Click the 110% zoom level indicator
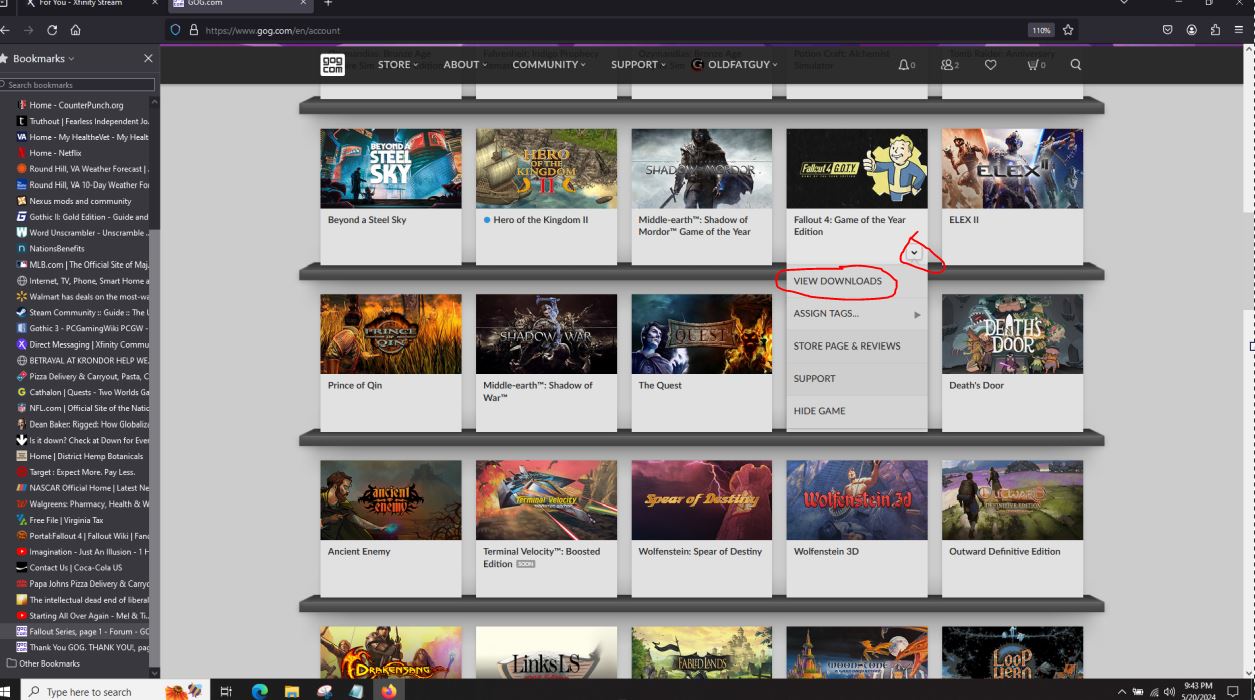Screen dimensions: 1255x700 click(x=1041, y=30)
